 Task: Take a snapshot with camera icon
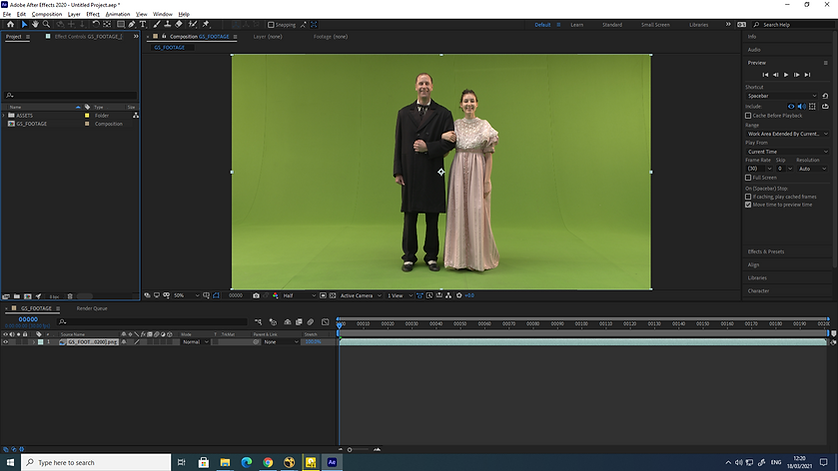tap(257, 296)
